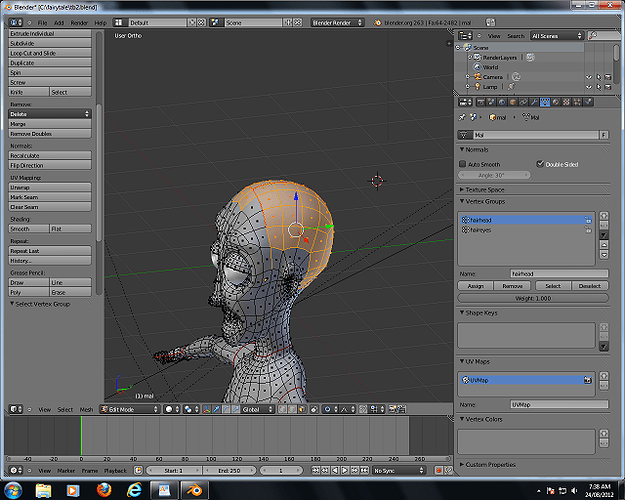Screen dimensions: 625x500
Task: Click the End 250 frame field
Action: point(229,471)
